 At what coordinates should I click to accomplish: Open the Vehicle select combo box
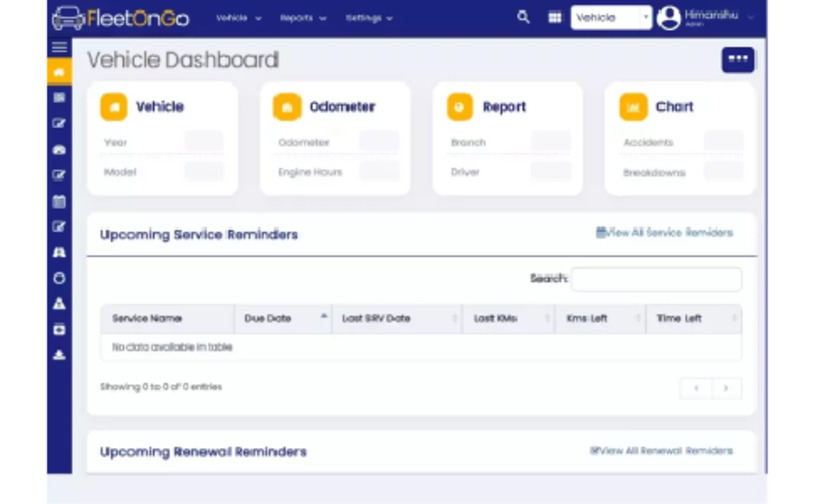[x=611, y=17]
